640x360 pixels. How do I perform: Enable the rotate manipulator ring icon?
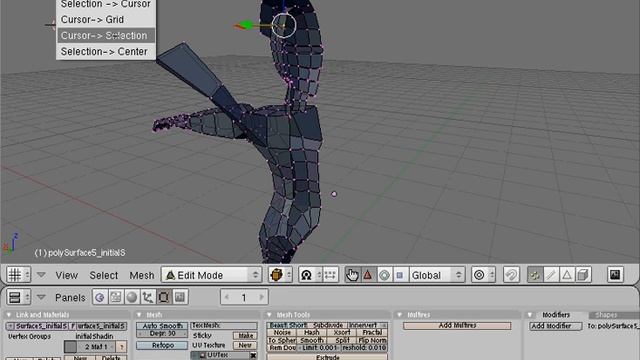point(384,275)
